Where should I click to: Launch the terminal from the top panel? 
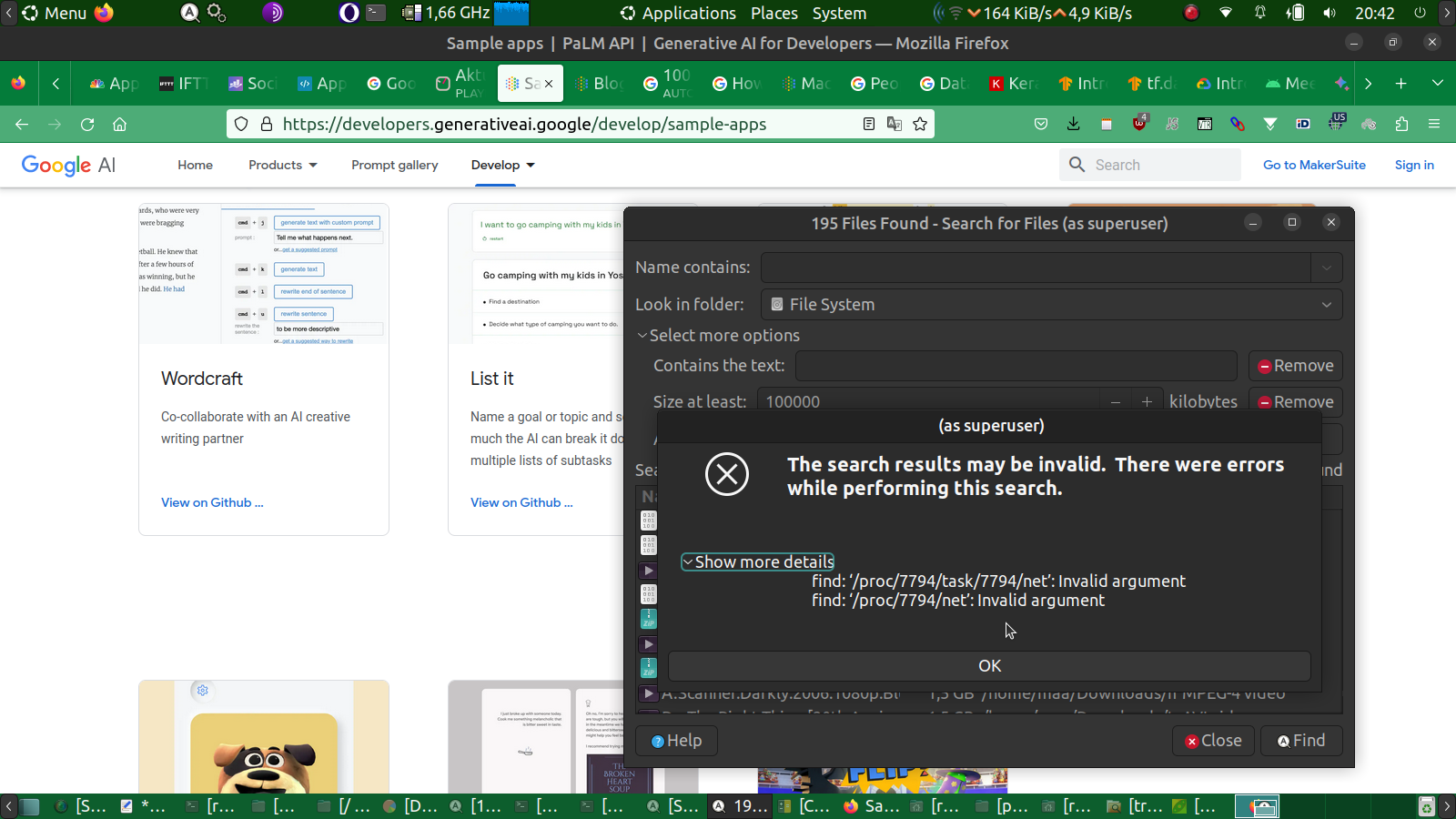(x=376, y=13)
